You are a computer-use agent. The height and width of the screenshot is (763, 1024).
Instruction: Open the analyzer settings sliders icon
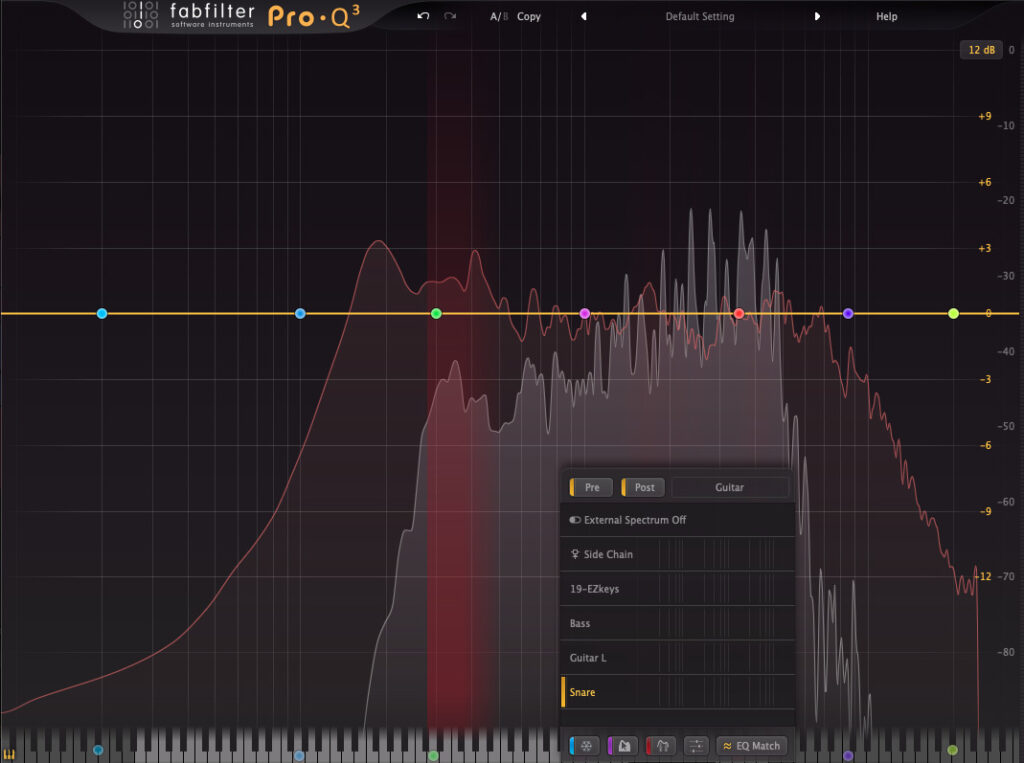(698, 746)
